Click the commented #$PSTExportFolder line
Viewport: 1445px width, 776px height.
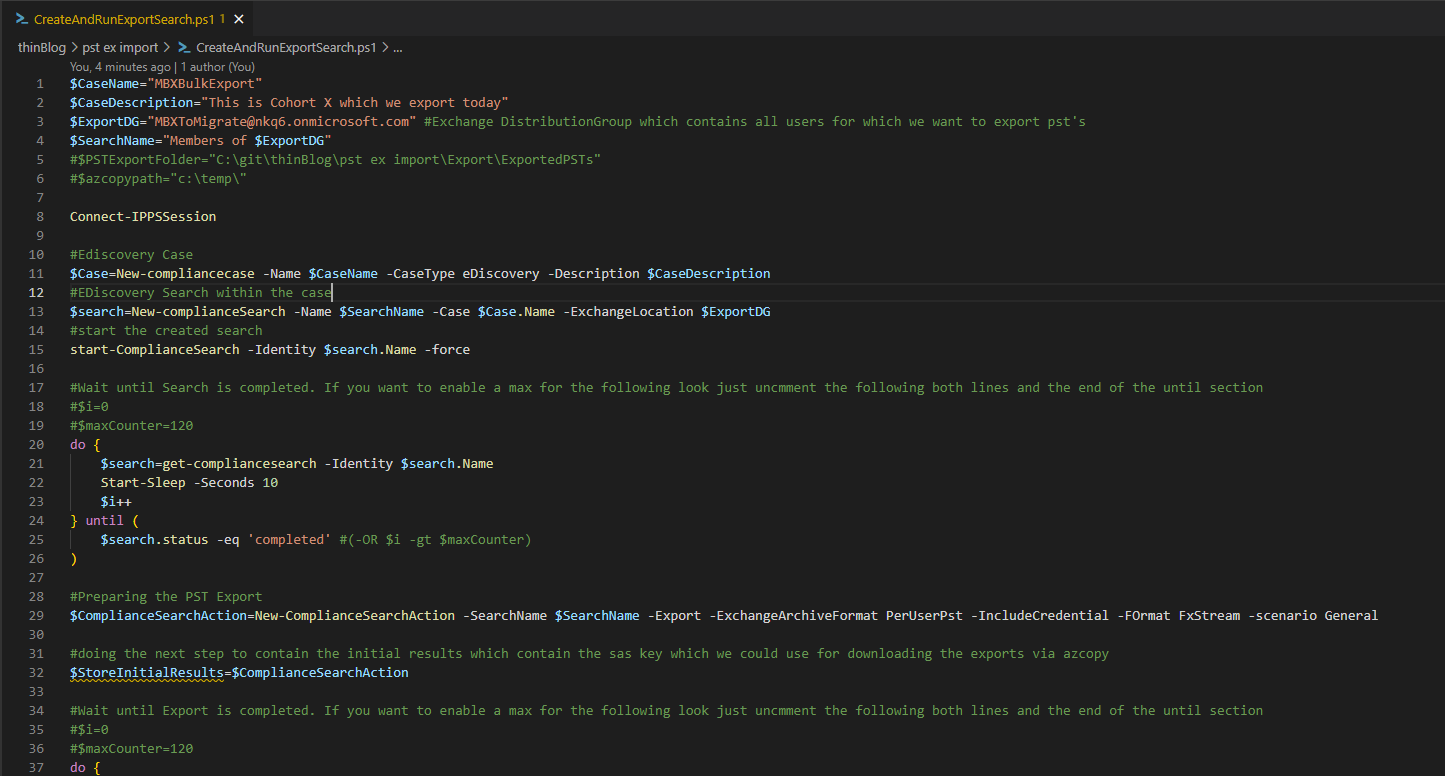coord(335,159)
